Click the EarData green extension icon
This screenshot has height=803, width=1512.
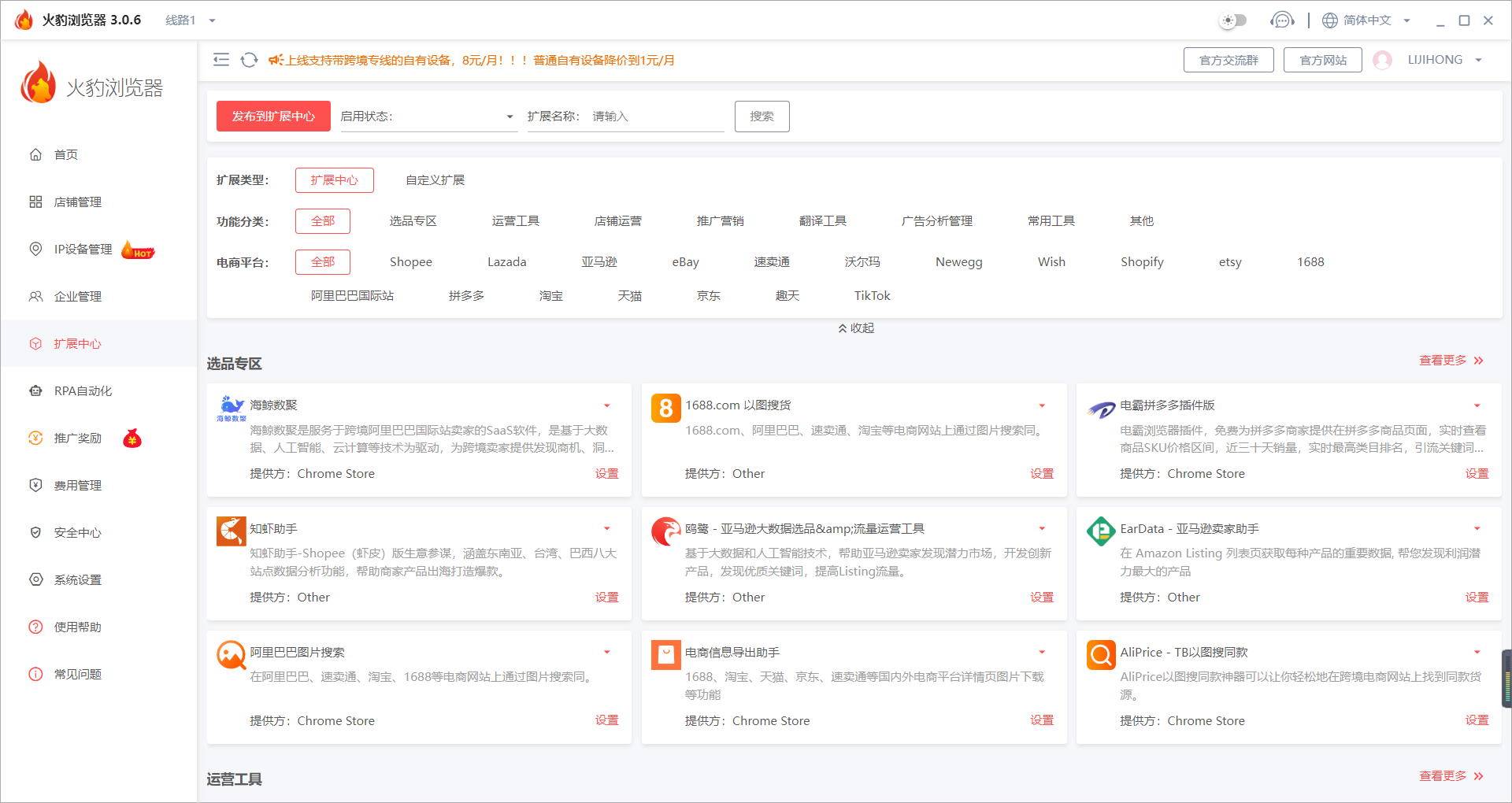(x=1101, y=531)
